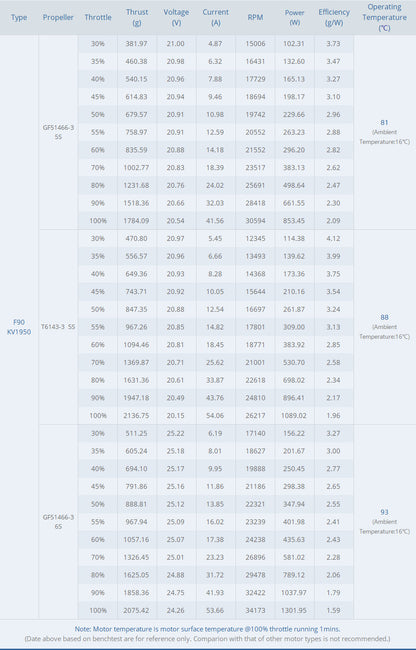Image resolution: width=416 pixels, height=650 pixels.
Task: Click operating temperature value 88
Action: (x=384, y=317)
